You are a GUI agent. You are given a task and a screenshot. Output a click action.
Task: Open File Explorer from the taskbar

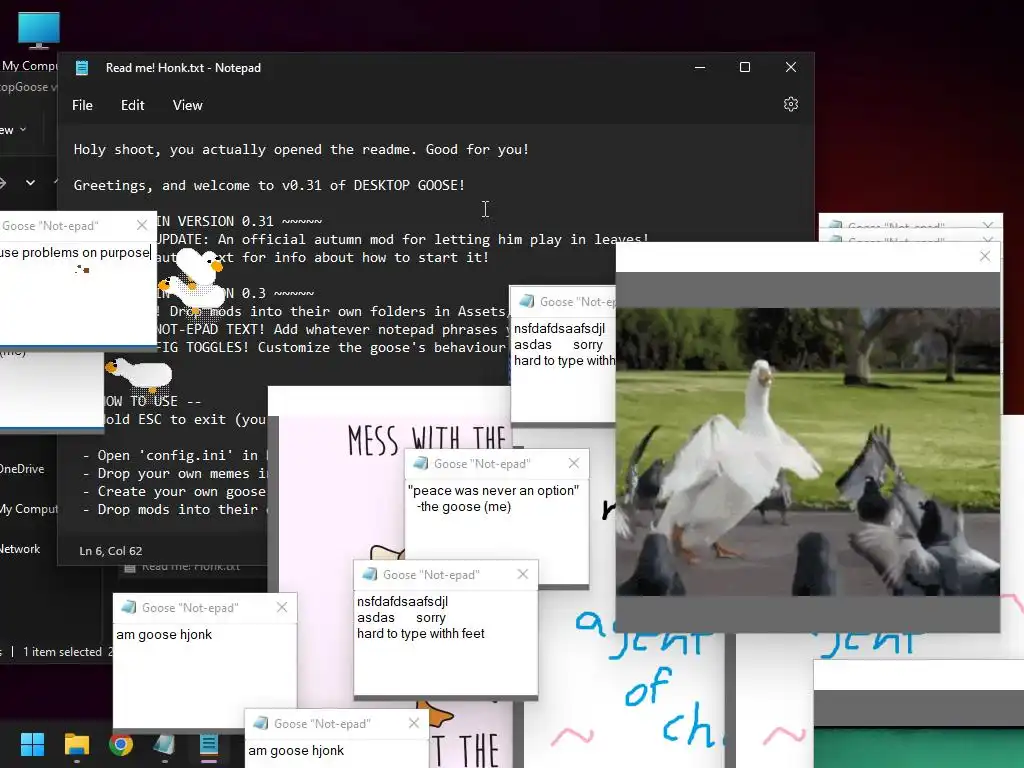coord(76,744)
